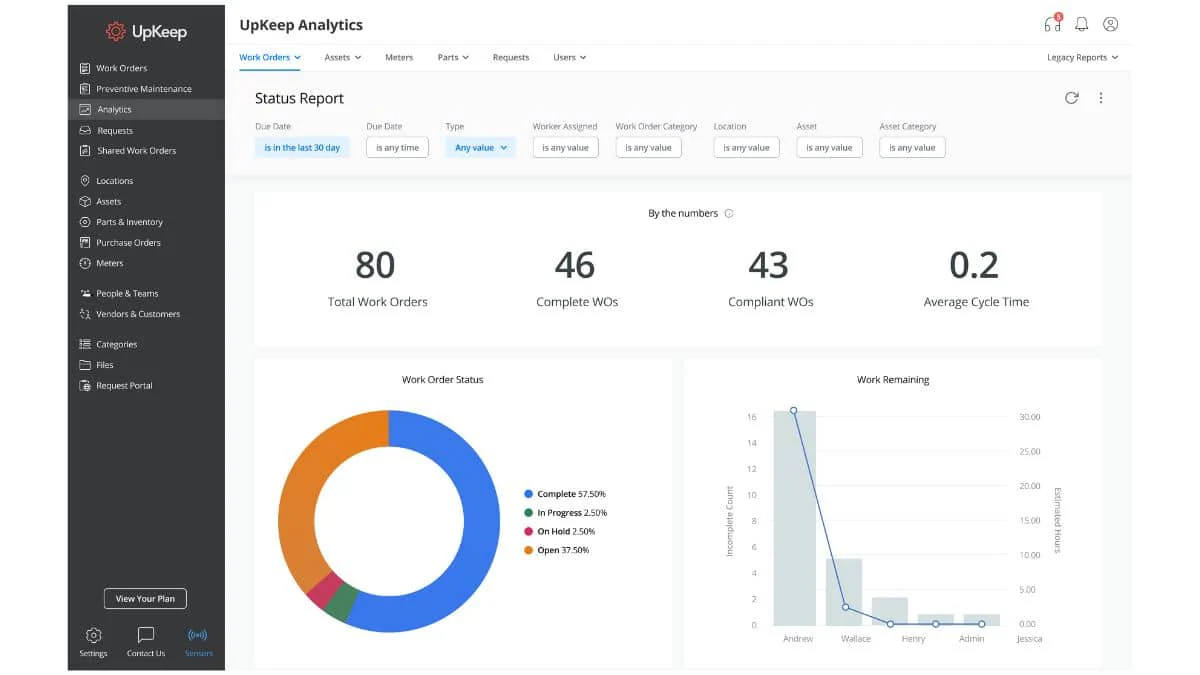Open the Legacy Reports dropdown
The image size is (1200, 675).
[1083, 57]
